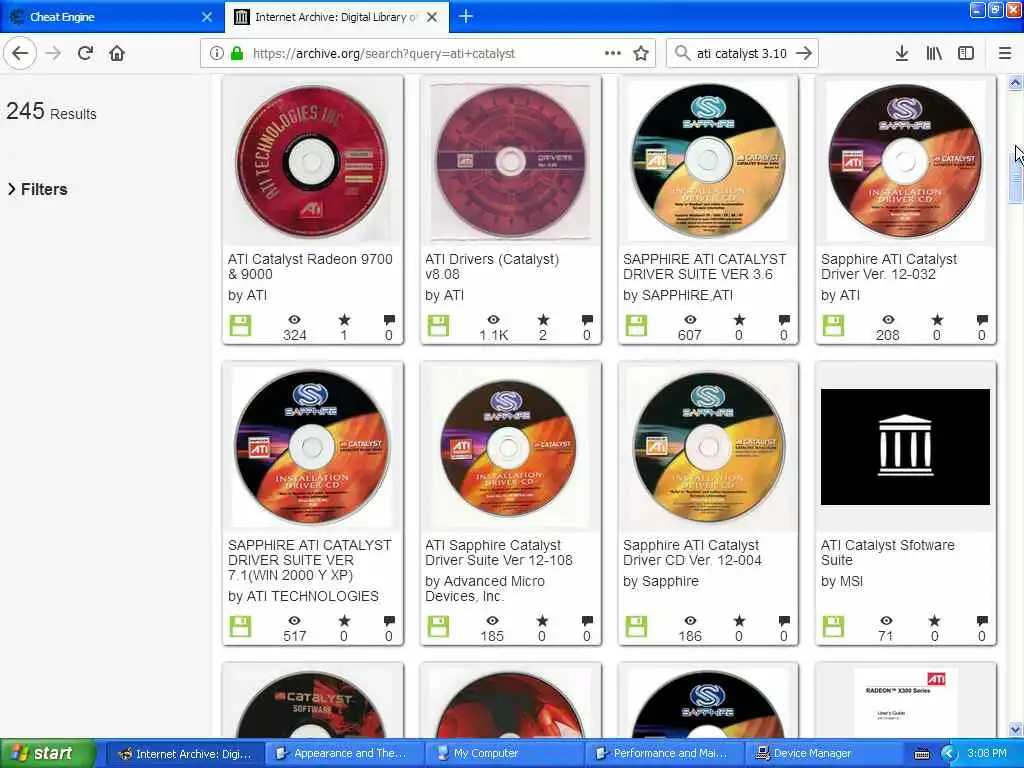1024x768 pixels.
Task: Click the favorites star on Ver. 12-004 card
Action: coord(739,621)
